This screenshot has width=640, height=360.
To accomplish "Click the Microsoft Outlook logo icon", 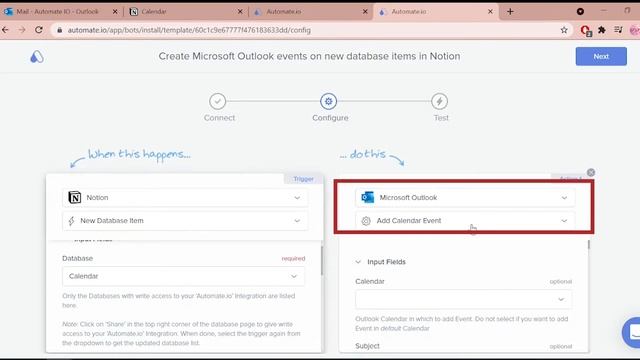I will click(367, 198).
